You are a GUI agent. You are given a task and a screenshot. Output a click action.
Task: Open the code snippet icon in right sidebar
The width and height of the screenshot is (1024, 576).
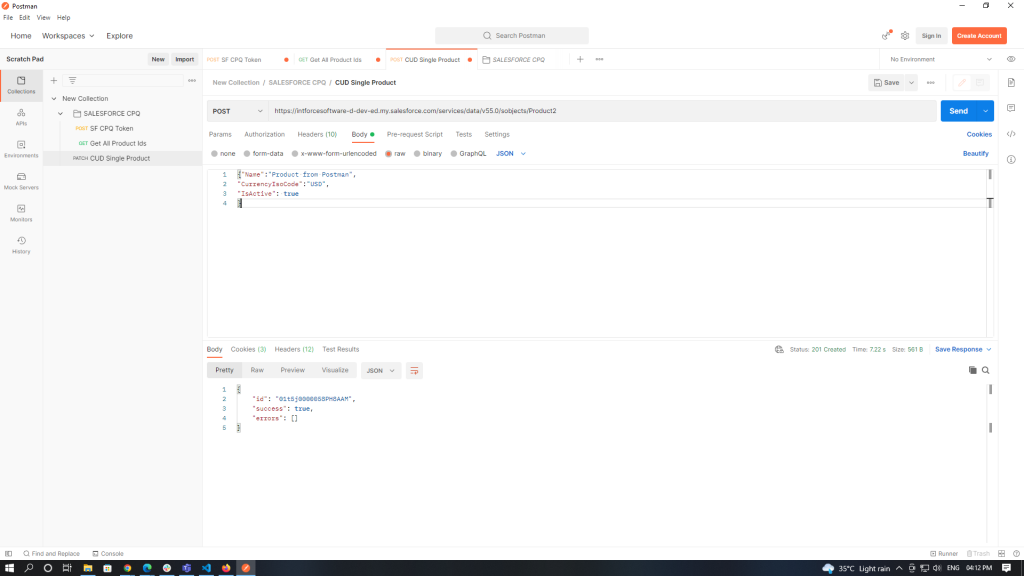[1011, 134]
